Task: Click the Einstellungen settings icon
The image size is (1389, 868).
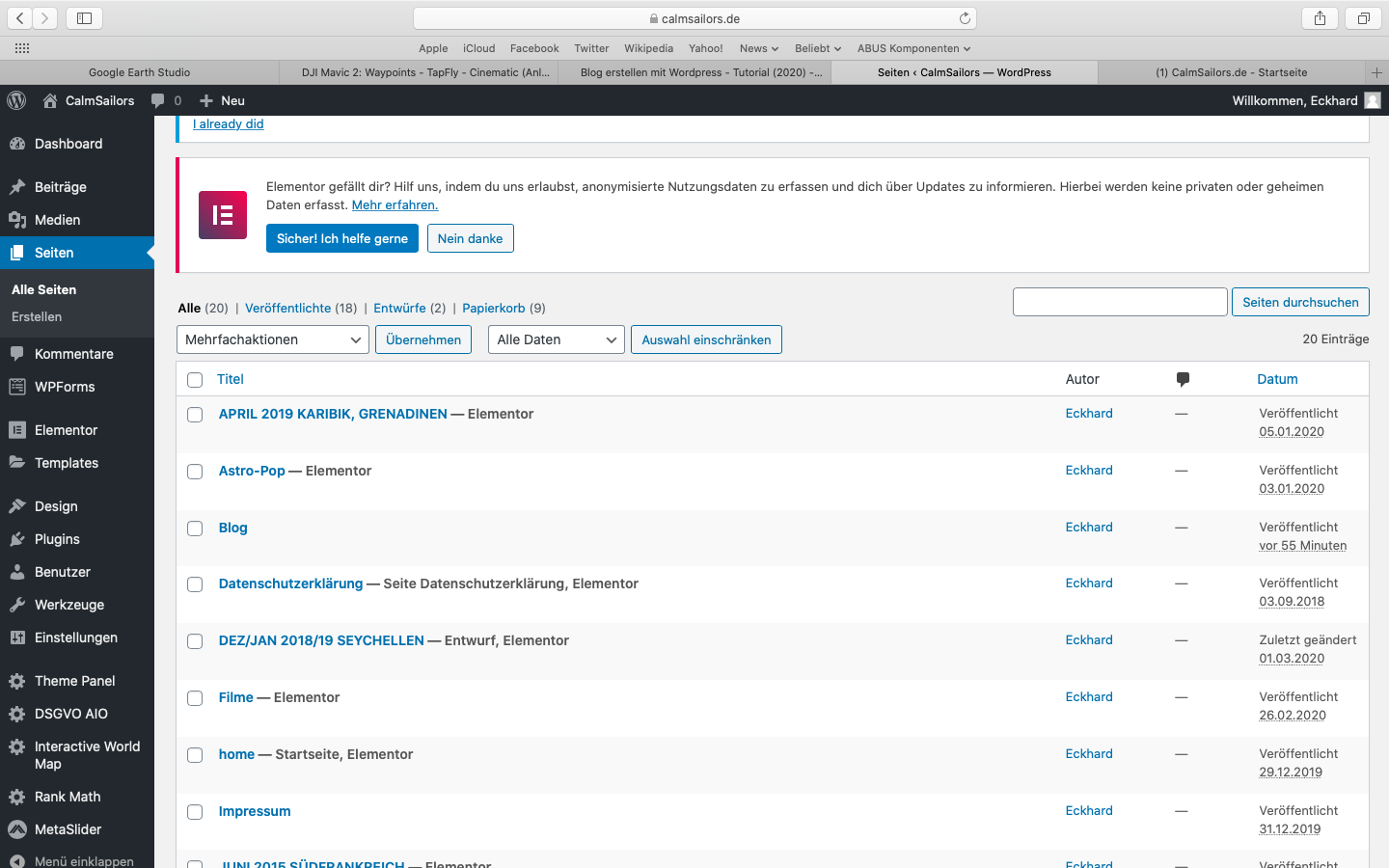Action: pyautogui.click(x=17, y=637)
